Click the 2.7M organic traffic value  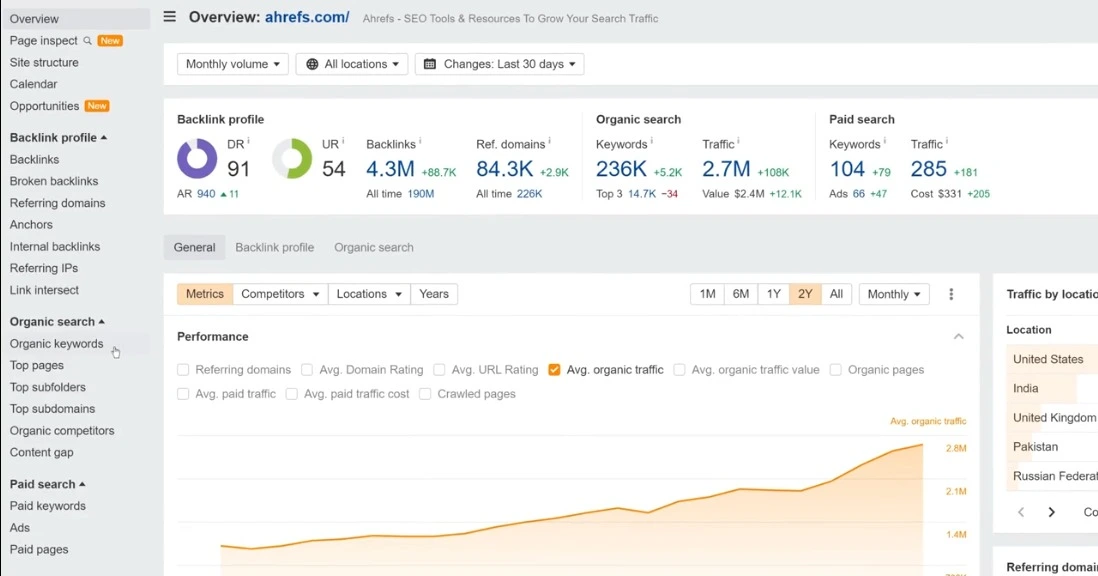click(726, 169)
